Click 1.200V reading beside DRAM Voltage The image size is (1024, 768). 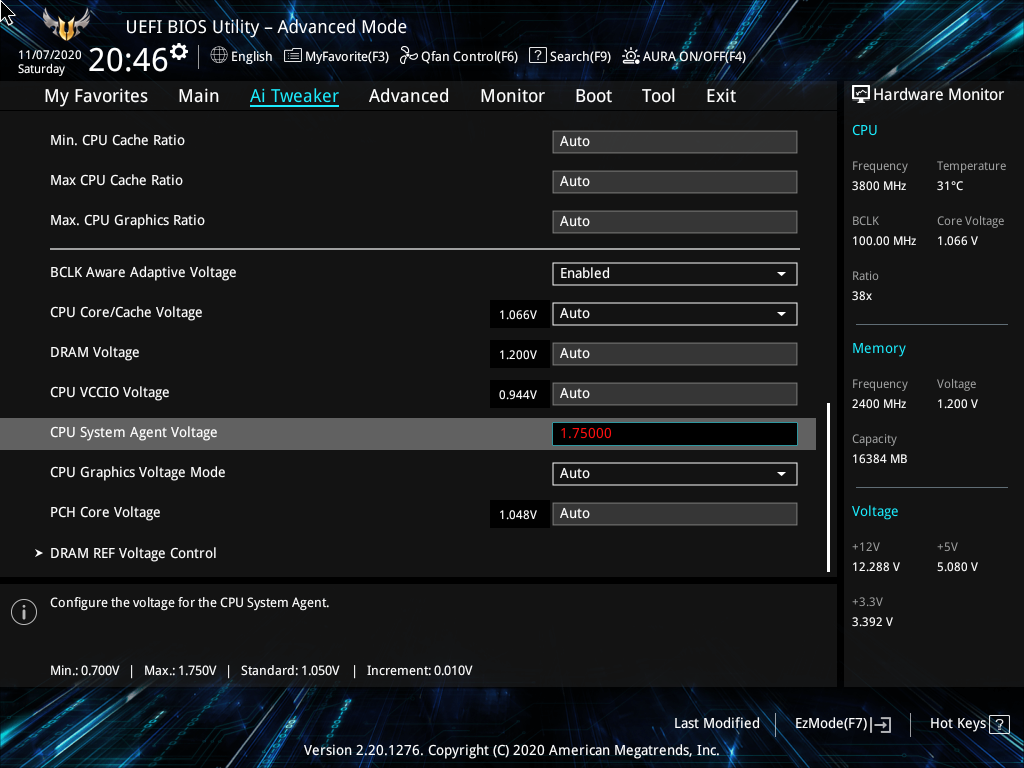click(x=518, y=355)
